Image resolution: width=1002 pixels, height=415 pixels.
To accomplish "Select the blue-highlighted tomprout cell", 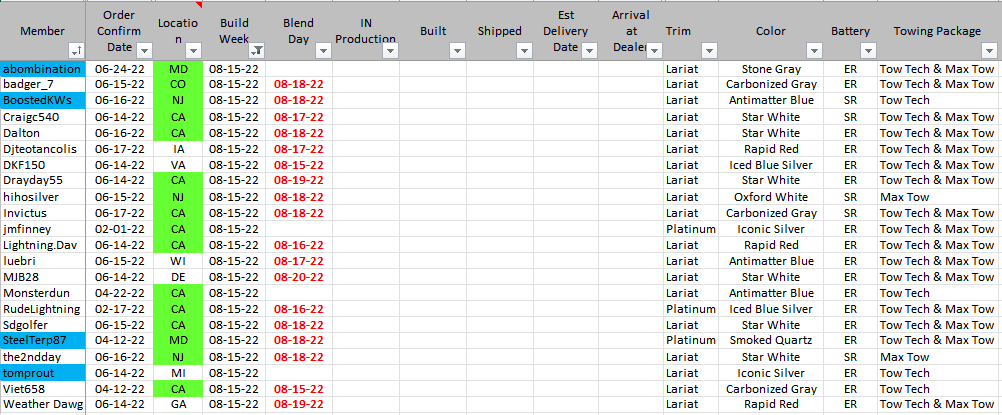I will (42, 373).
